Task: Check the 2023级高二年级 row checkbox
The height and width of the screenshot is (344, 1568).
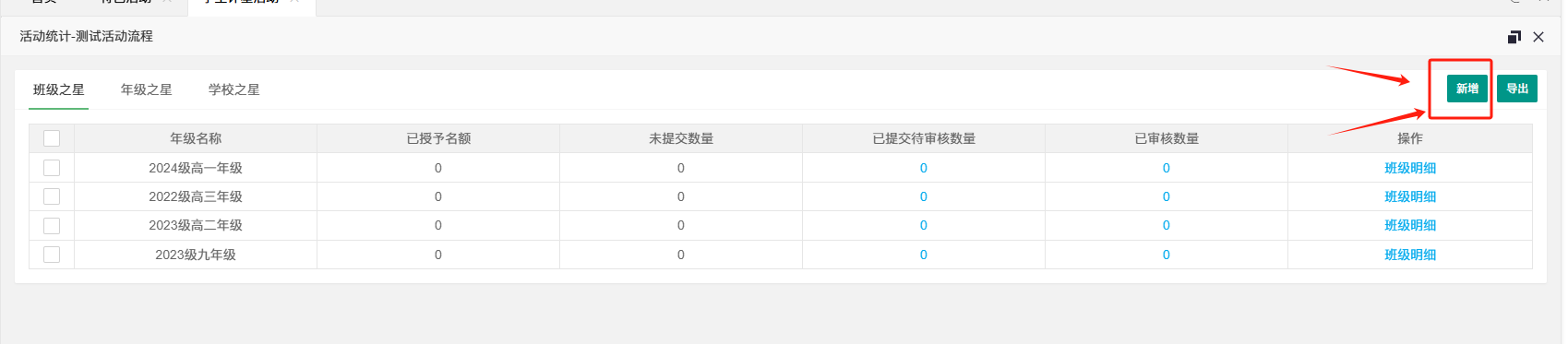Action: 52,225
